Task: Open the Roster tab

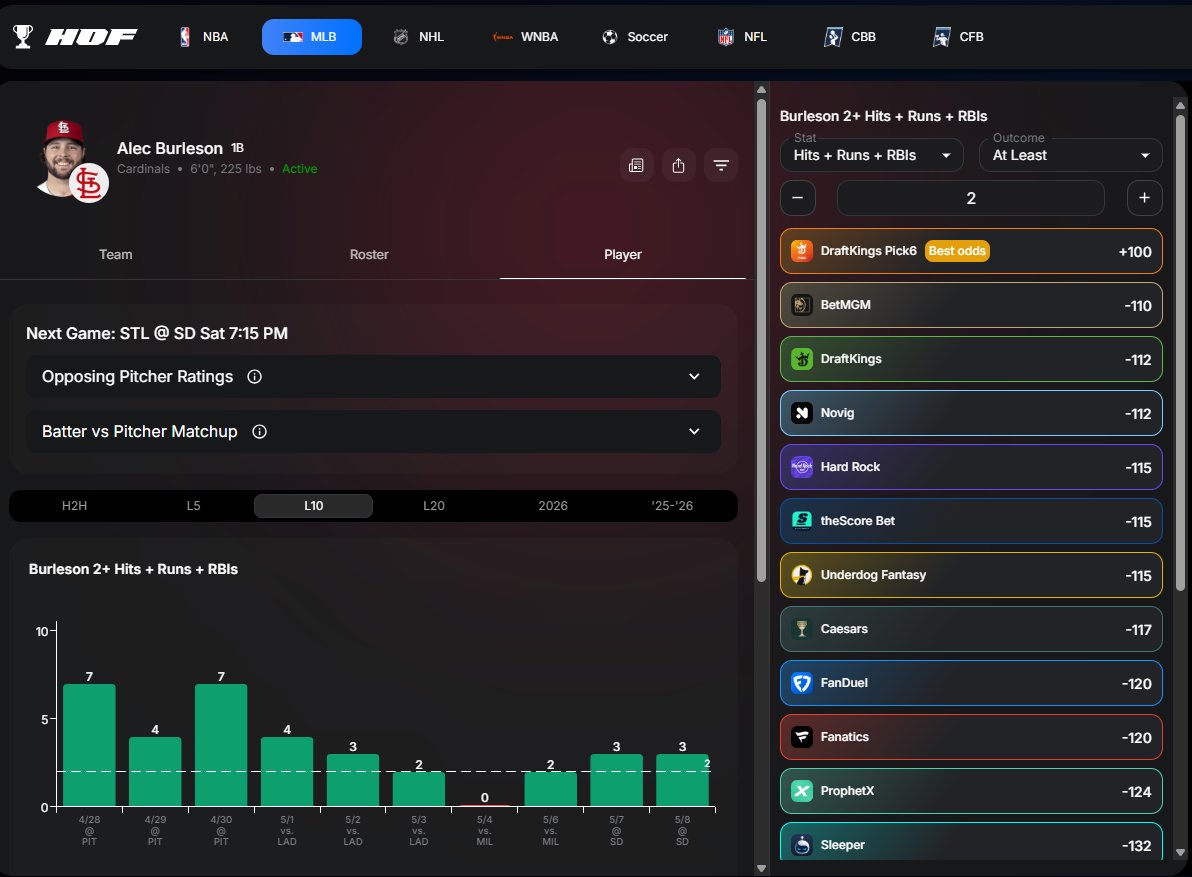Action: click(369, 255)
